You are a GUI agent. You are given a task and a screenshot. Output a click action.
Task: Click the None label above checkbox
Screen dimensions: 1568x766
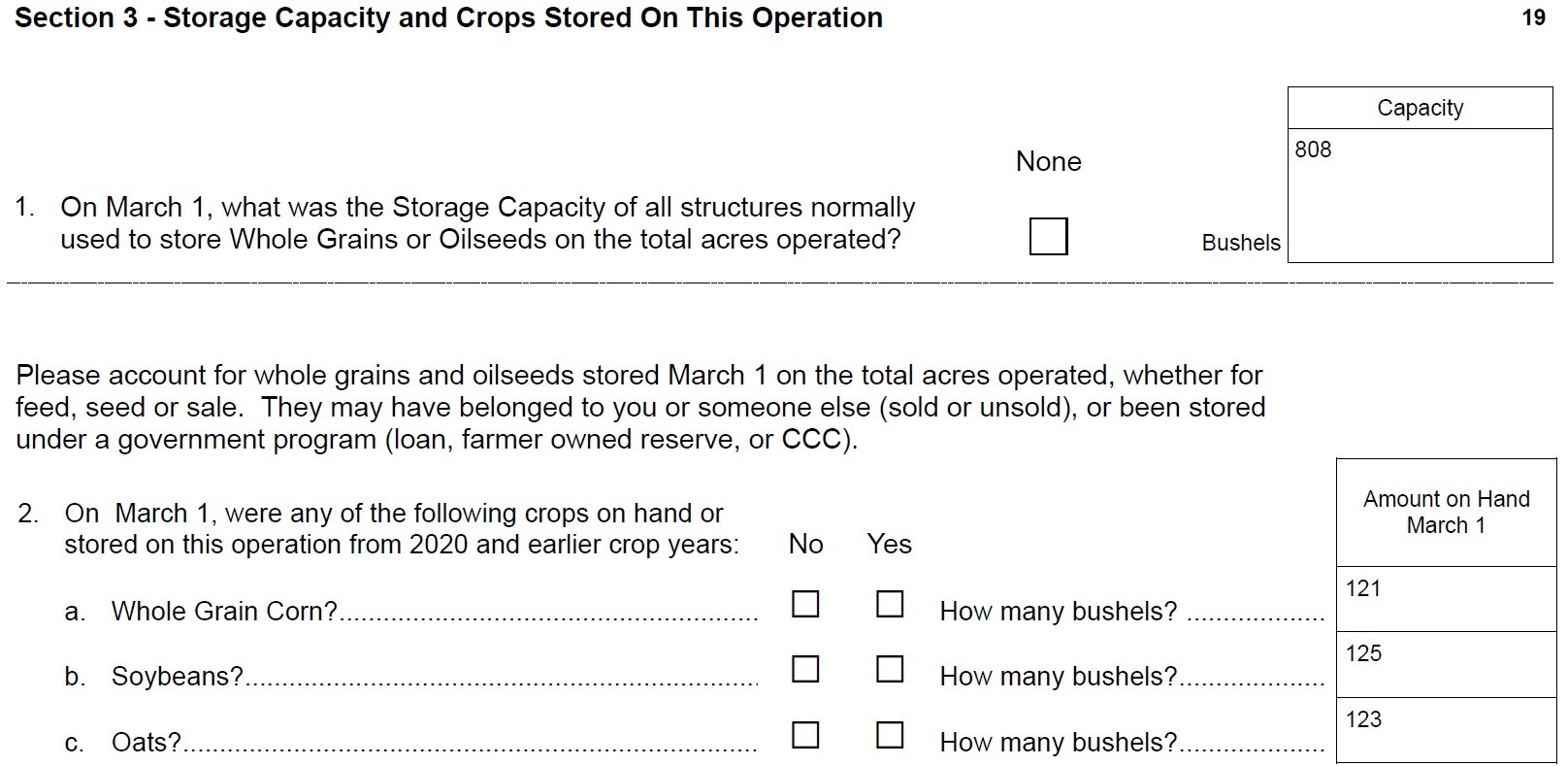point(1048,161)
